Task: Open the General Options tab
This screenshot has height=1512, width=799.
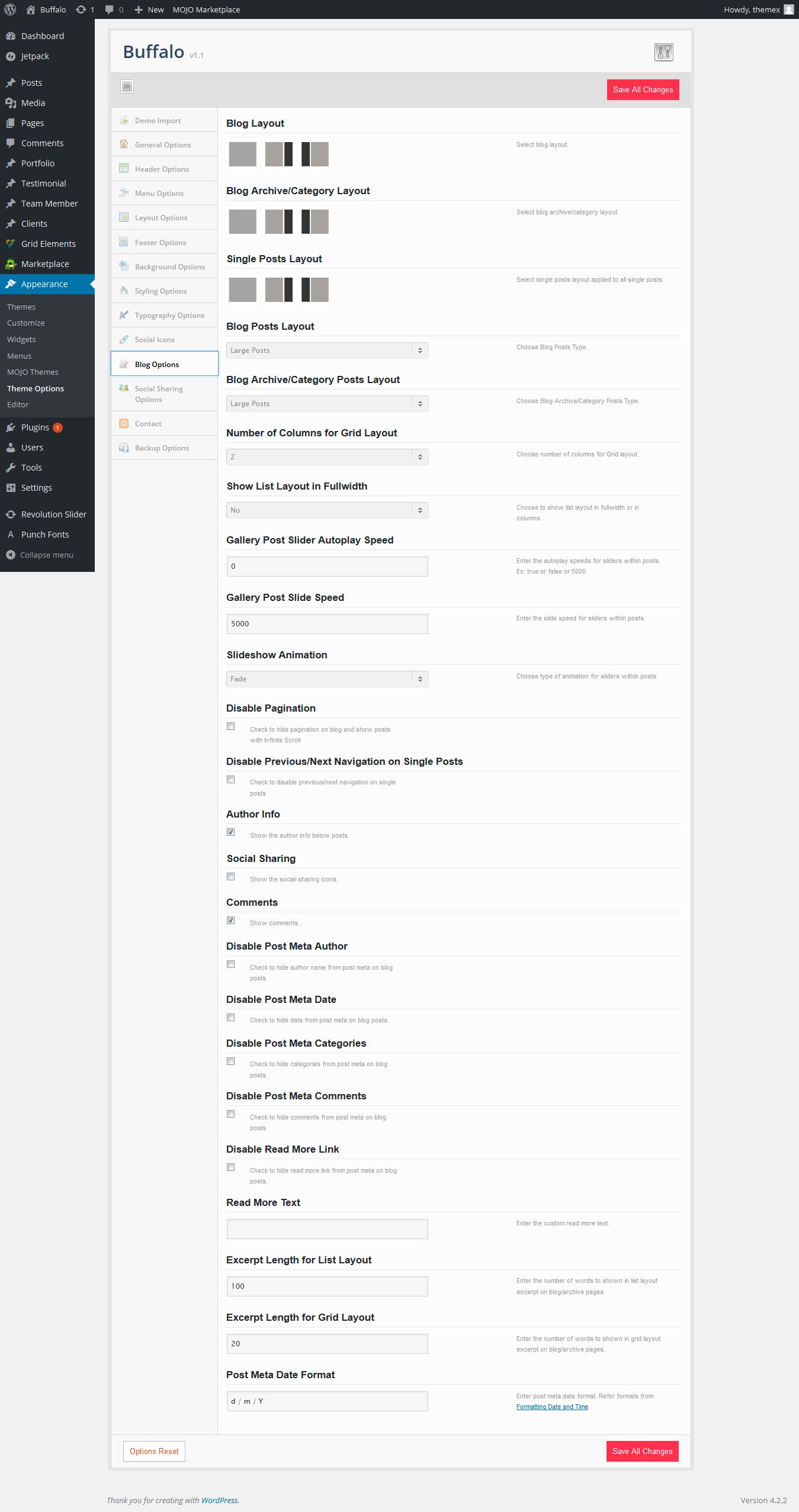Action: click(165, 144)
